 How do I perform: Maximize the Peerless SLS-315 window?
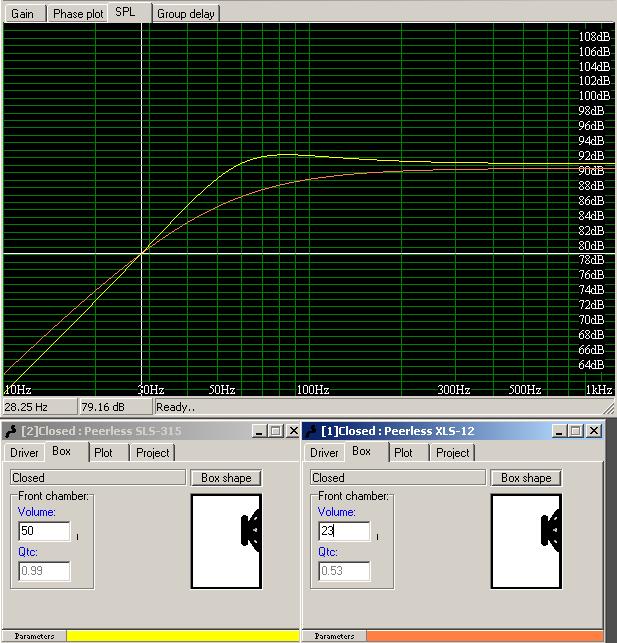click(x=276, y=431)
